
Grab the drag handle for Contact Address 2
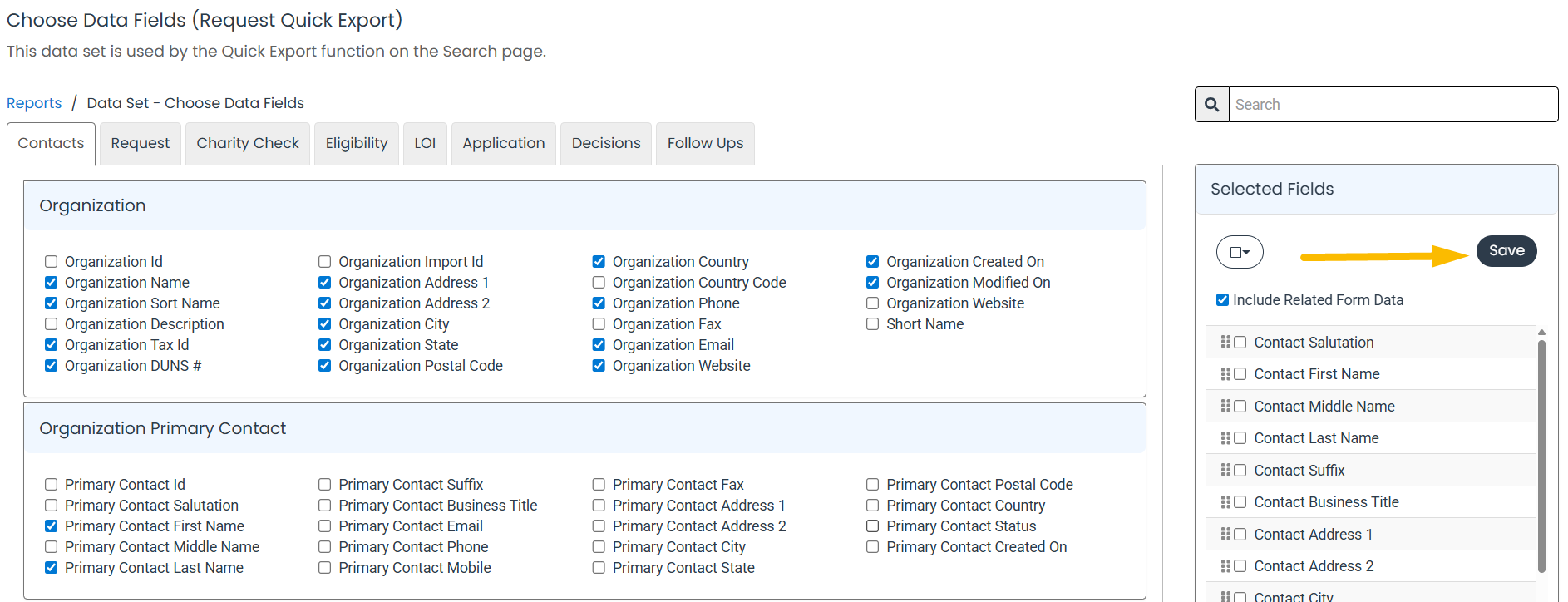coord(1225,566)
